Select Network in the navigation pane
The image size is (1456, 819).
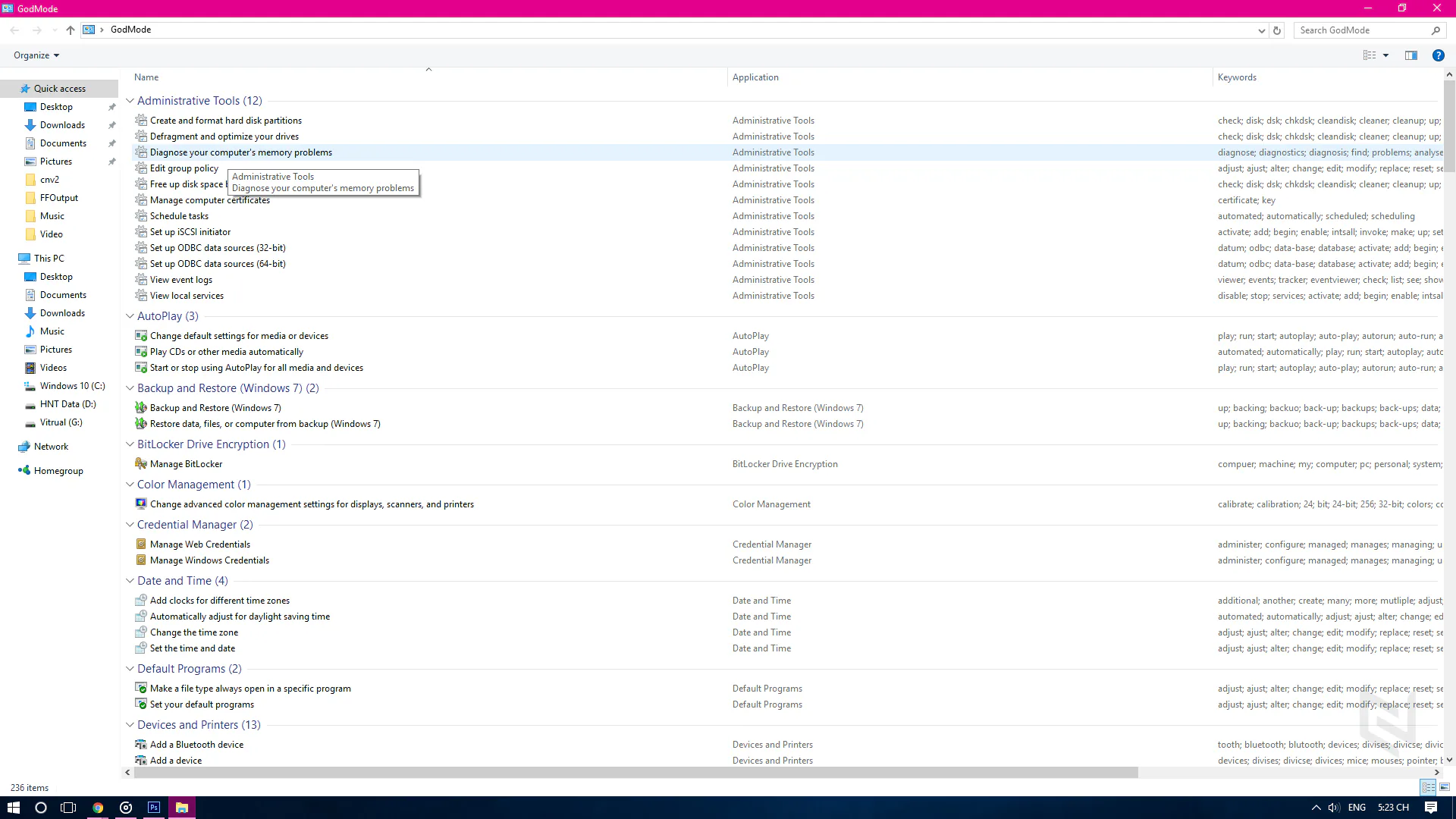[51, 447]
